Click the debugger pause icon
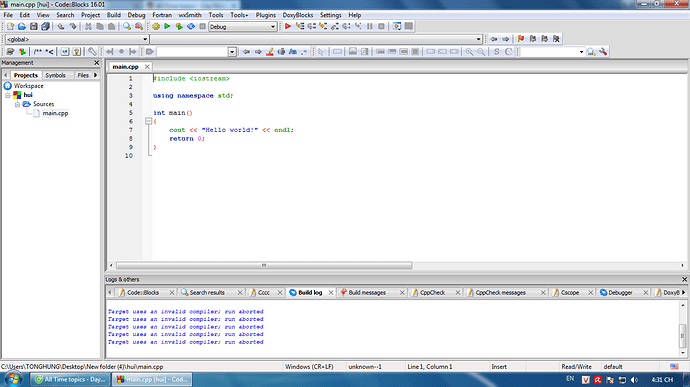690x387 pixels. click(370, 26)
